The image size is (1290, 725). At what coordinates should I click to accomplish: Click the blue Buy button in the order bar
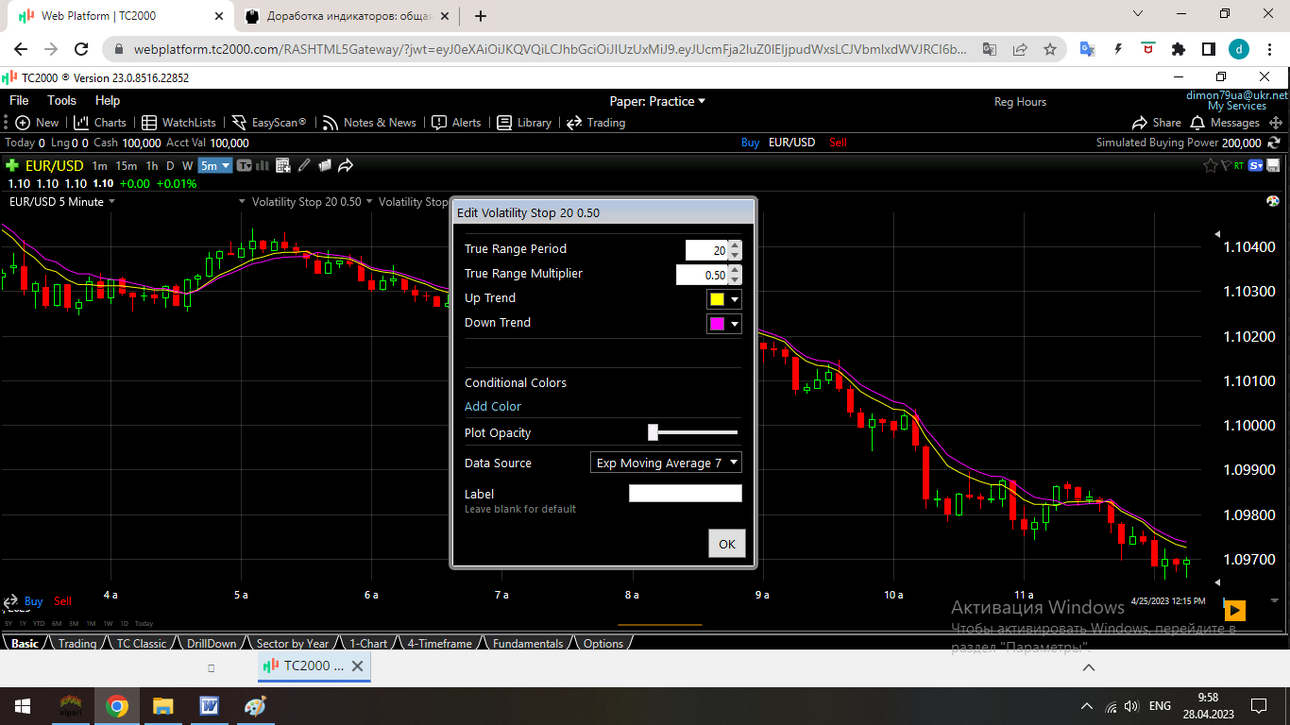click(x=750, y=142)
